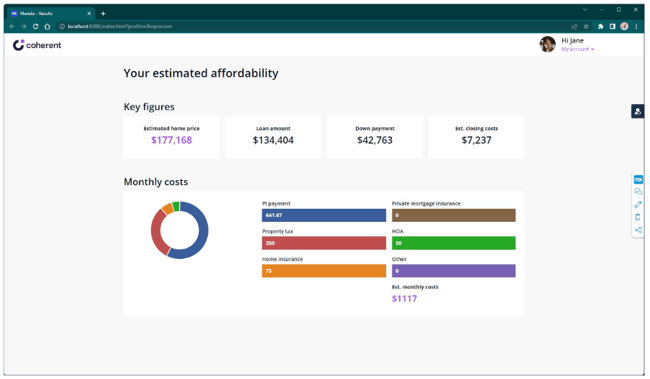Open the browser home page
The image size is (650, 379).
(x=47, y=26)
